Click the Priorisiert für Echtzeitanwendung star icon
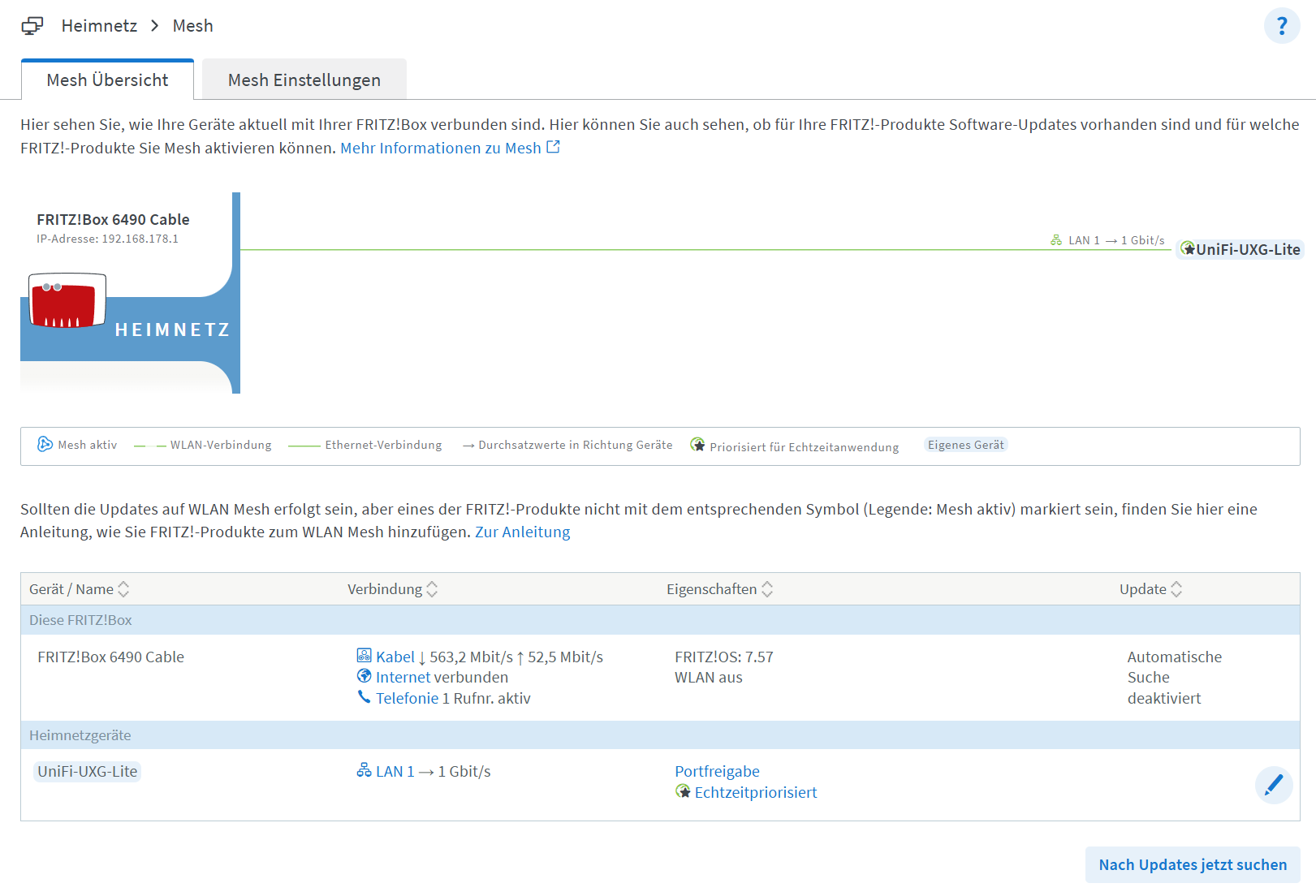 tap(697, 444)
